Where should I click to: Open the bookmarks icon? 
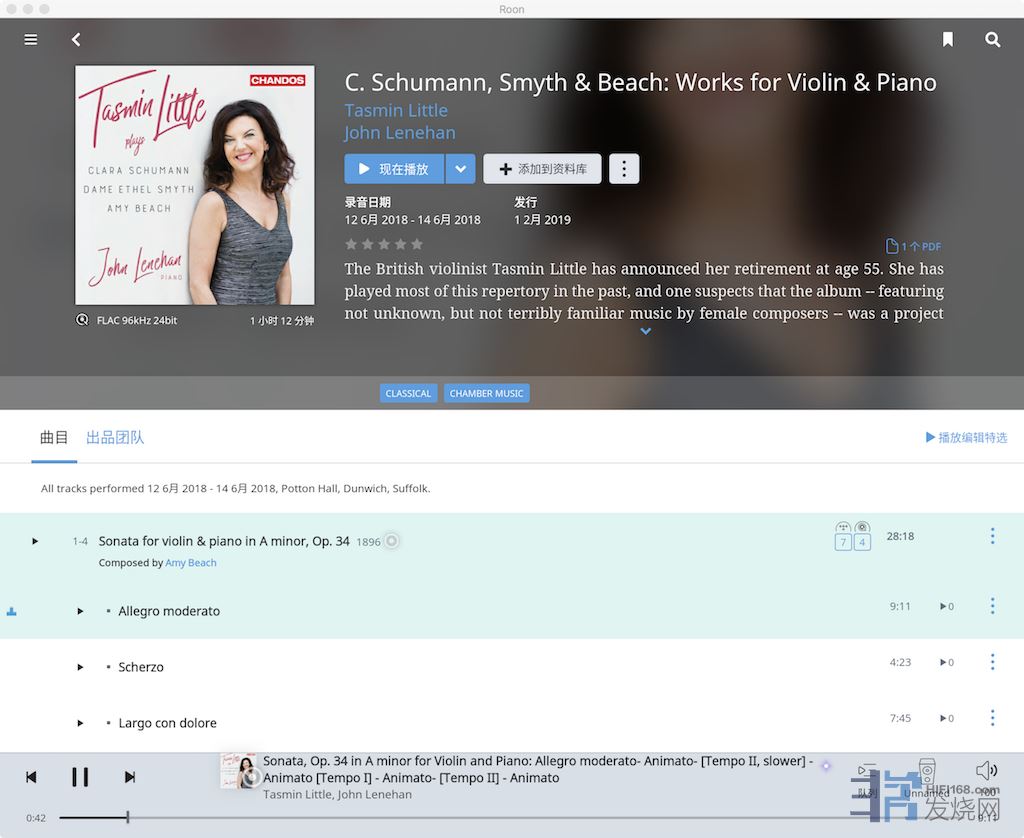pyautogui.click(x=948, y=40)
